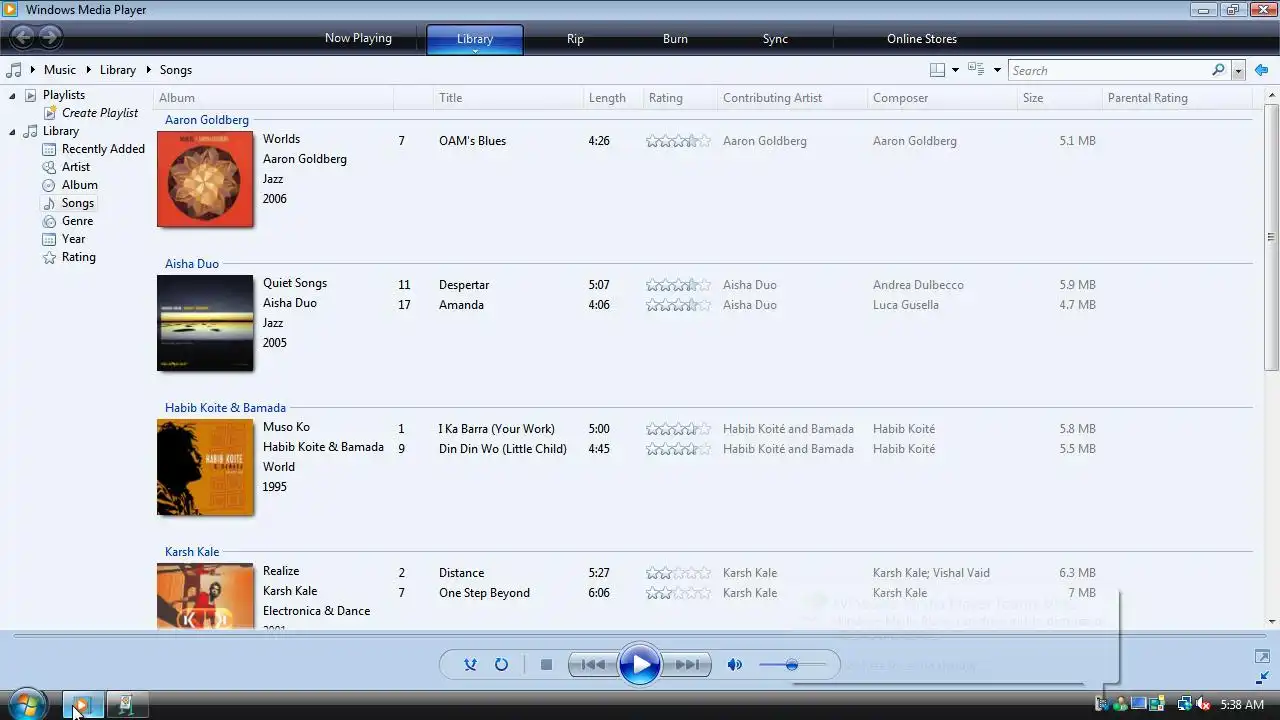Open the Layout Options icon
The height and width of the screenshot is (720, 1280).
click(937, 70)
